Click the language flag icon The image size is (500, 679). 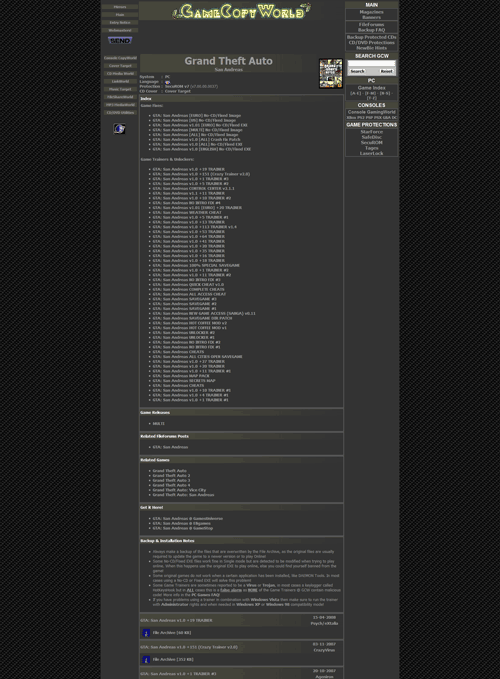point(168,82)
